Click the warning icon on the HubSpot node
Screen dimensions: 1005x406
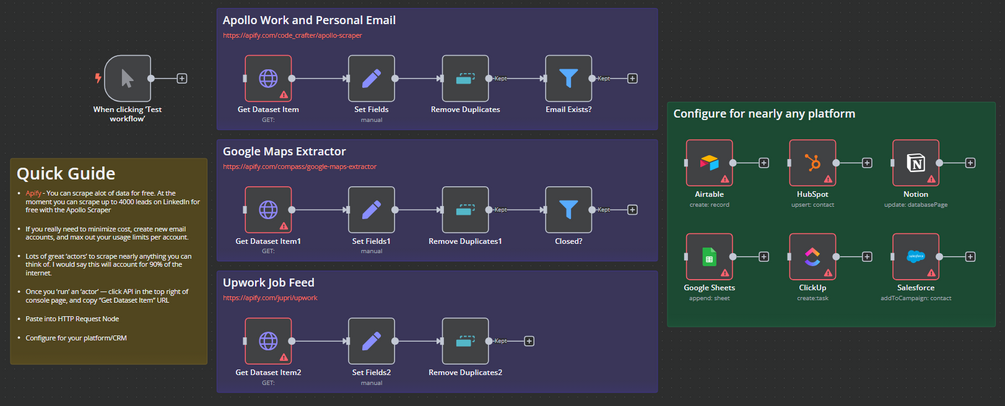tap(827, 179)
